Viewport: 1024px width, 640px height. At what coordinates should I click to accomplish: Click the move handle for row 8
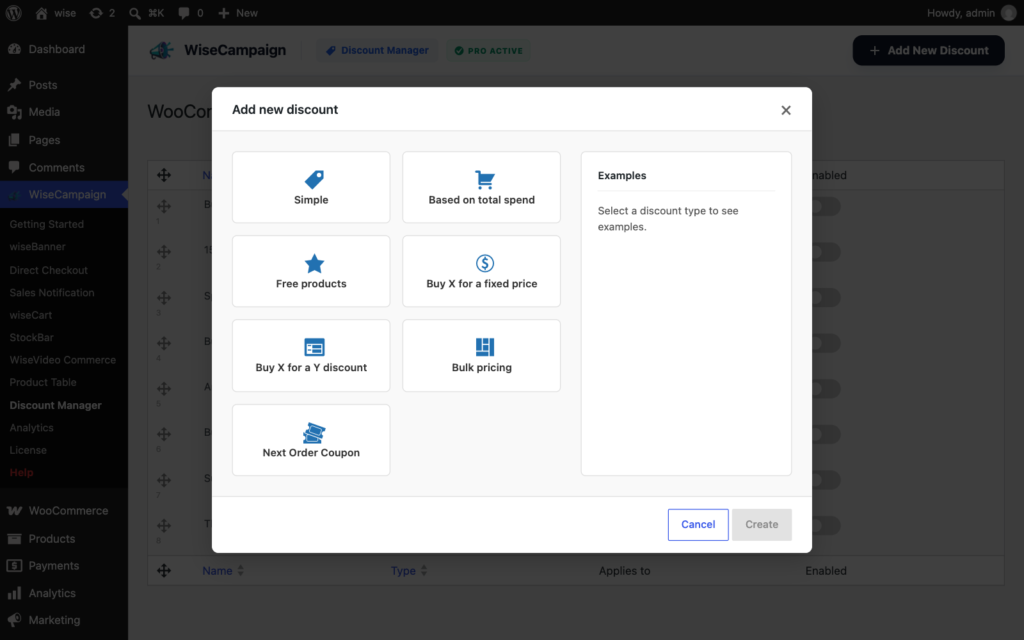point(164,525)
